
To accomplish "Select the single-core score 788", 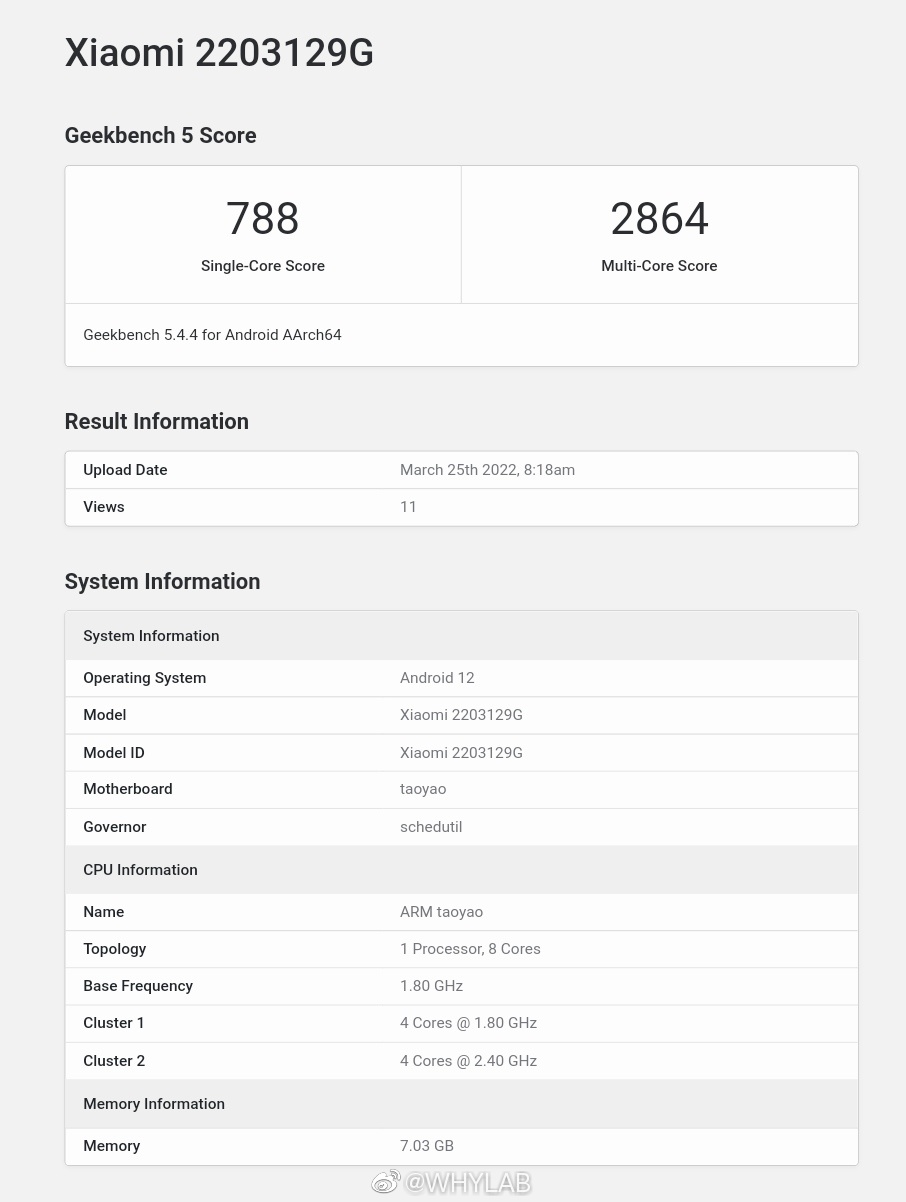I will (x=262, y=219).
